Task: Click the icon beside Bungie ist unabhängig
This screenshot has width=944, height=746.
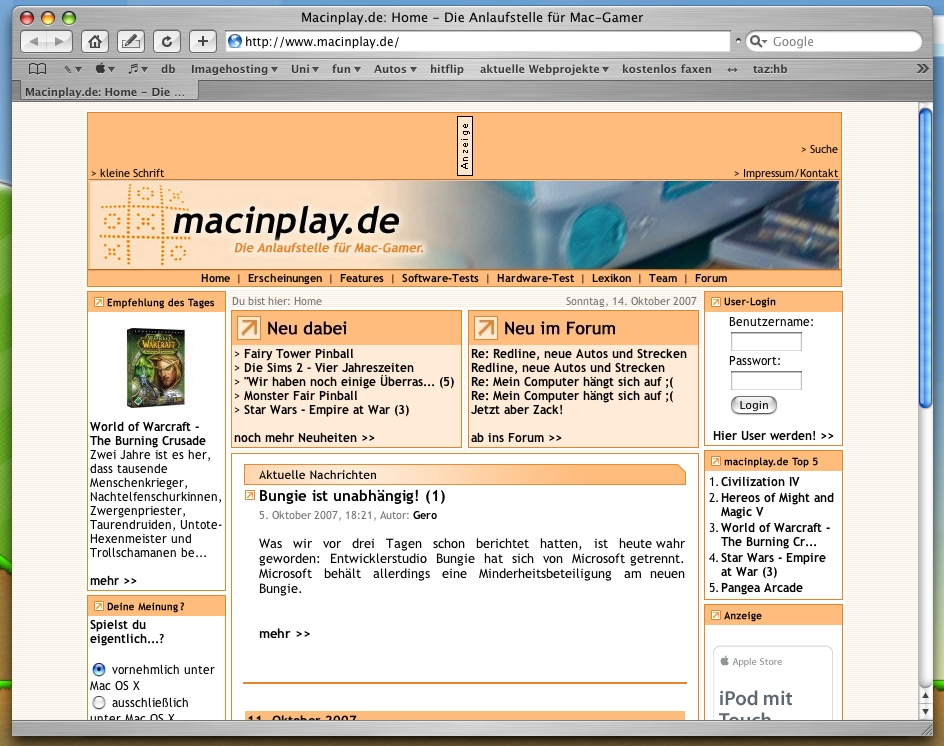Action: 250,496
